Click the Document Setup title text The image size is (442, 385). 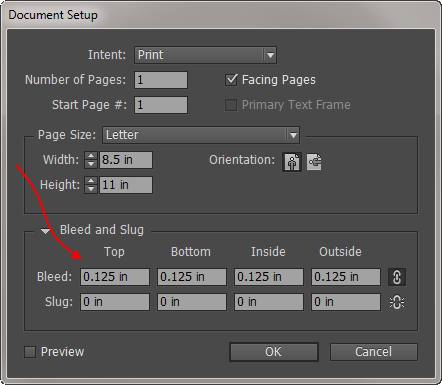tap(53, 15)
